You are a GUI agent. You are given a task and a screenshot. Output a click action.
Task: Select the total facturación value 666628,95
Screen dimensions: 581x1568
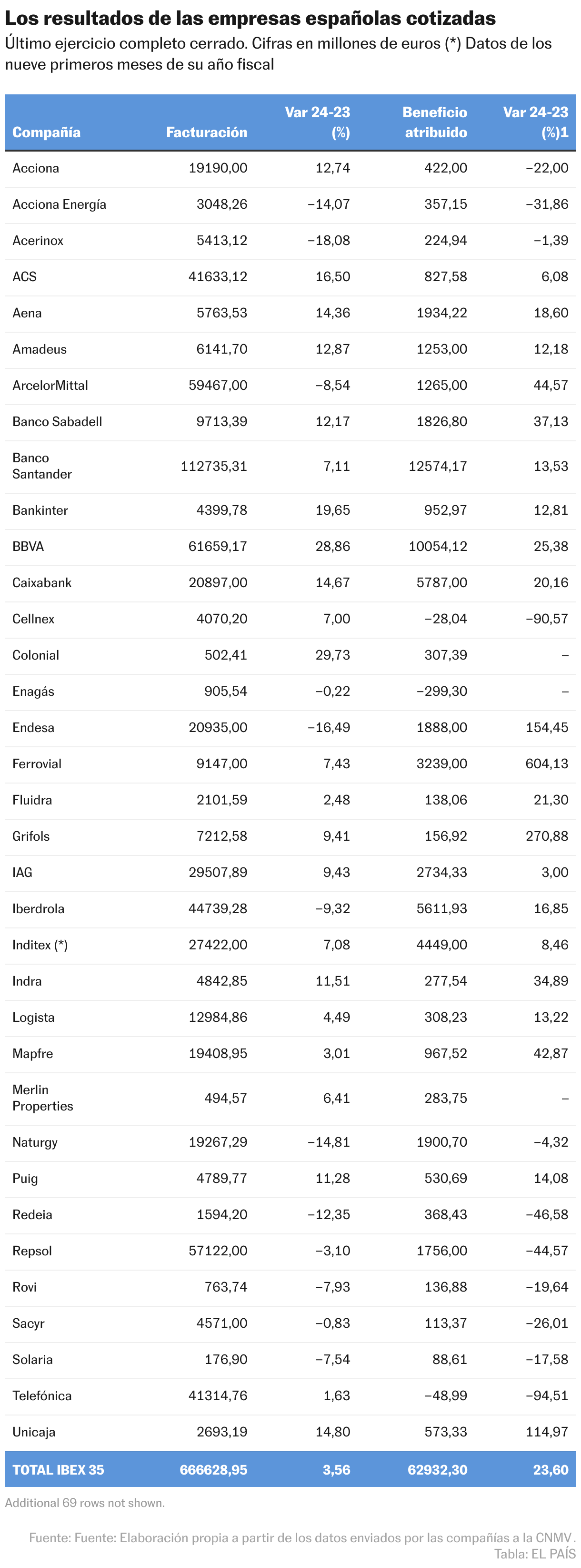[x=213, y=1469]
